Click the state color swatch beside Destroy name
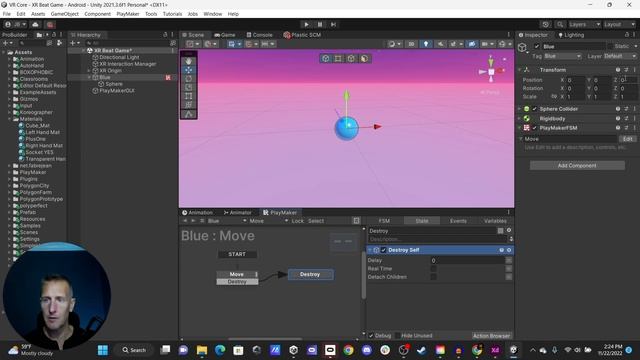Screen dimensions: 640x360 point(500,231)
